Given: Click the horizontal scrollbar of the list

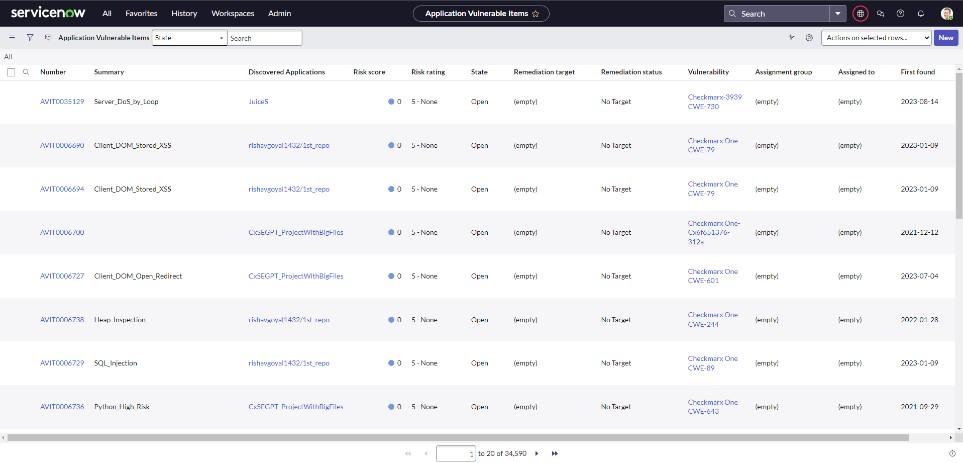Looking at the screenshot, I should point(458,437).
